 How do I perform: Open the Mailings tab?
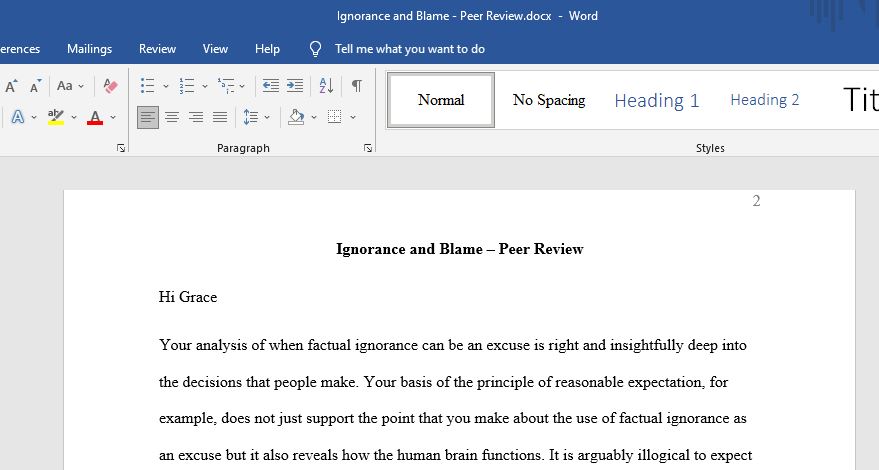[x=90, y=49]
